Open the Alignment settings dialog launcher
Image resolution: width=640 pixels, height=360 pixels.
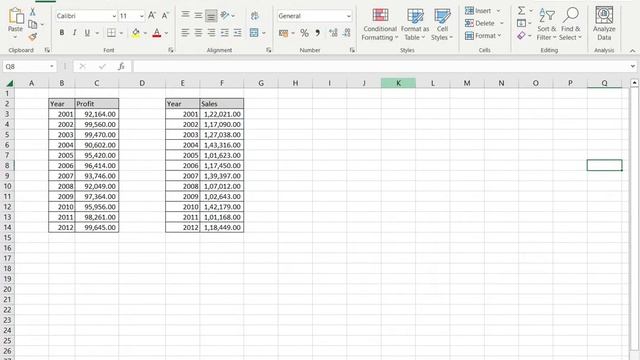269,50
